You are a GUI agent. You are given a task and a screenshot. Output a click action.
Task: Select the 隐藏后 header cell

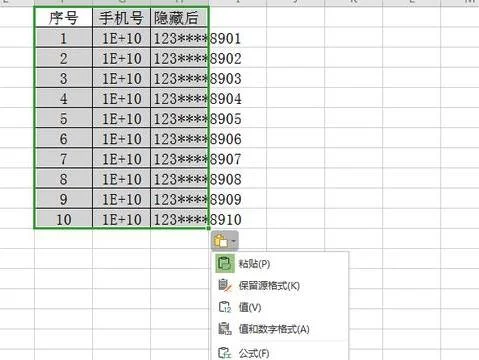[180, 17]
